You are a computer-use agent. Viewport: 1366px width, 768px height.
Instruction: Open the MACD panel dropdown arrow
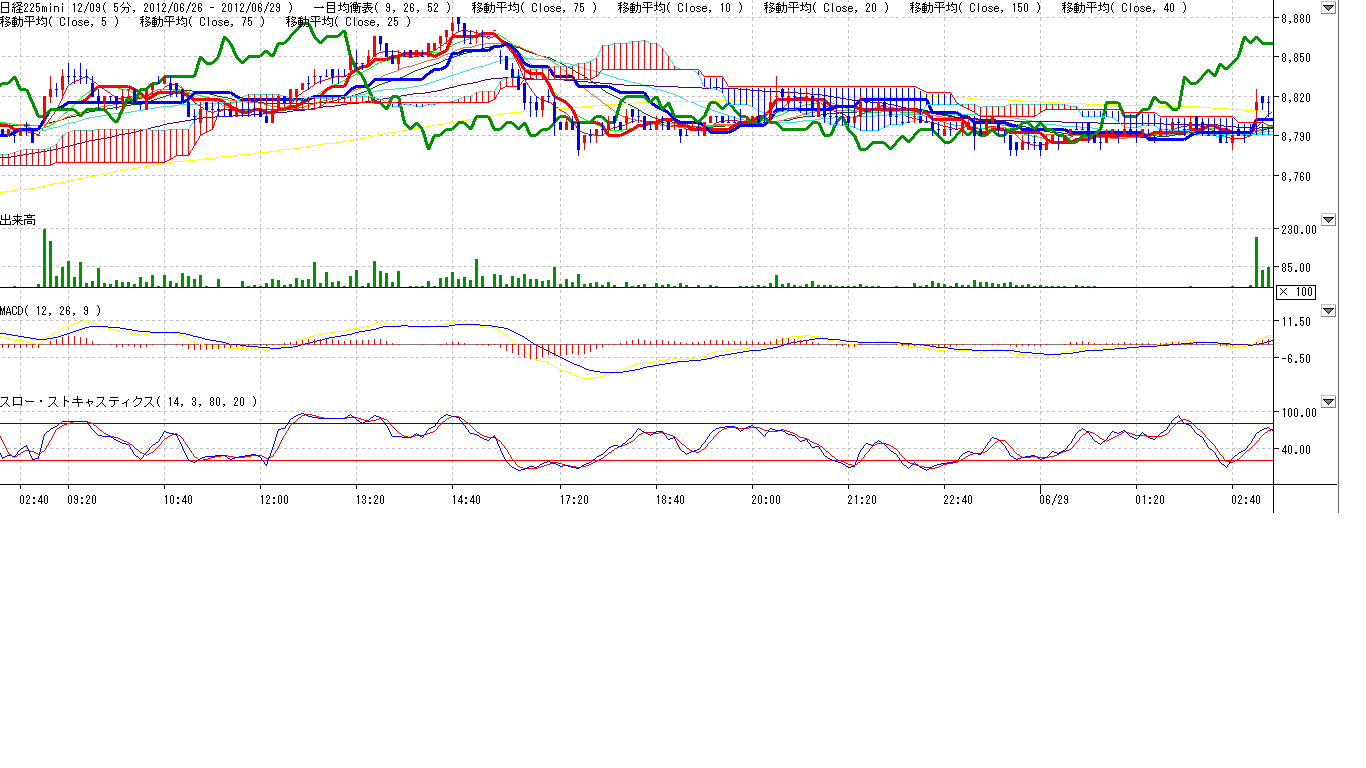[x=1328, y=311]
